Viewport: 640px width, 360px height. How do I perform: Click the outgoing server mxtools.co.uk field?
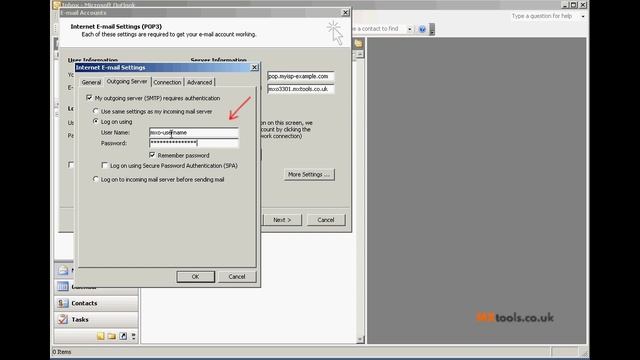click(x=301, y=89)
